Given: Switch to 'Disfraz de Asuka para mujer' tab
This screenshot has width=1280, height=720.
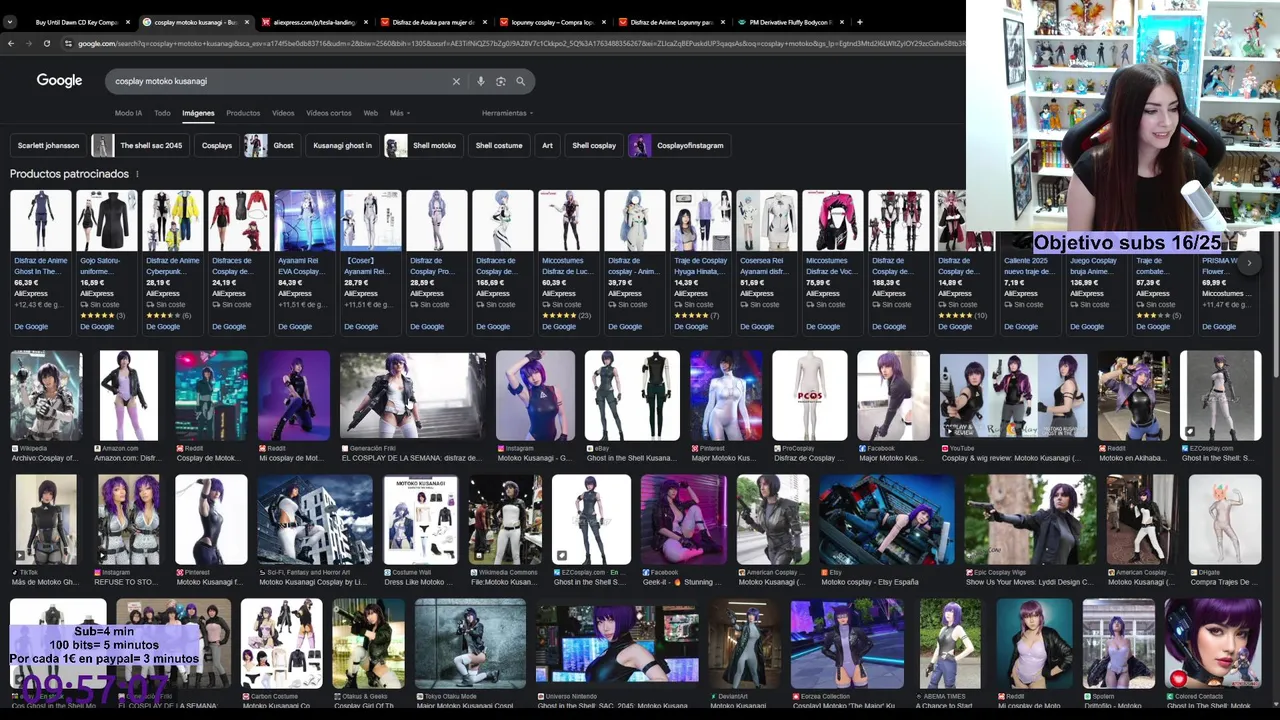Looking at the screenshot, I should tap(434, 21).
